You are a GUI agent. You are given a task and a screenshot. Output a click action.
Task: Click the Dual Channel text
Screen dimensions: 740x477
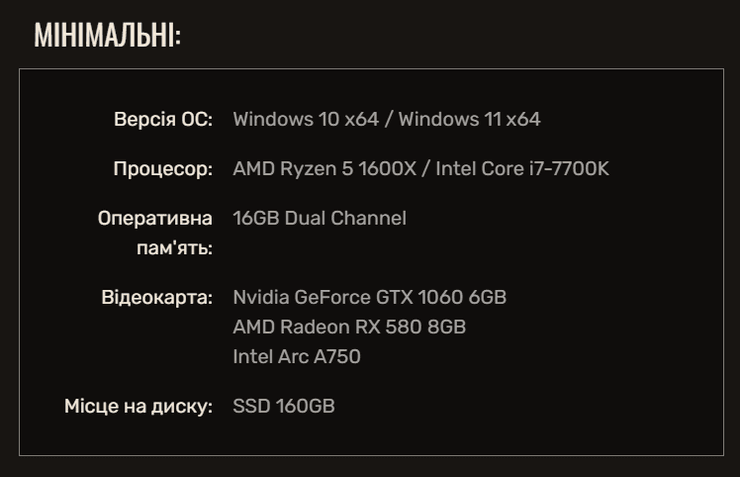pyautogui.click(x=346, y=218)
